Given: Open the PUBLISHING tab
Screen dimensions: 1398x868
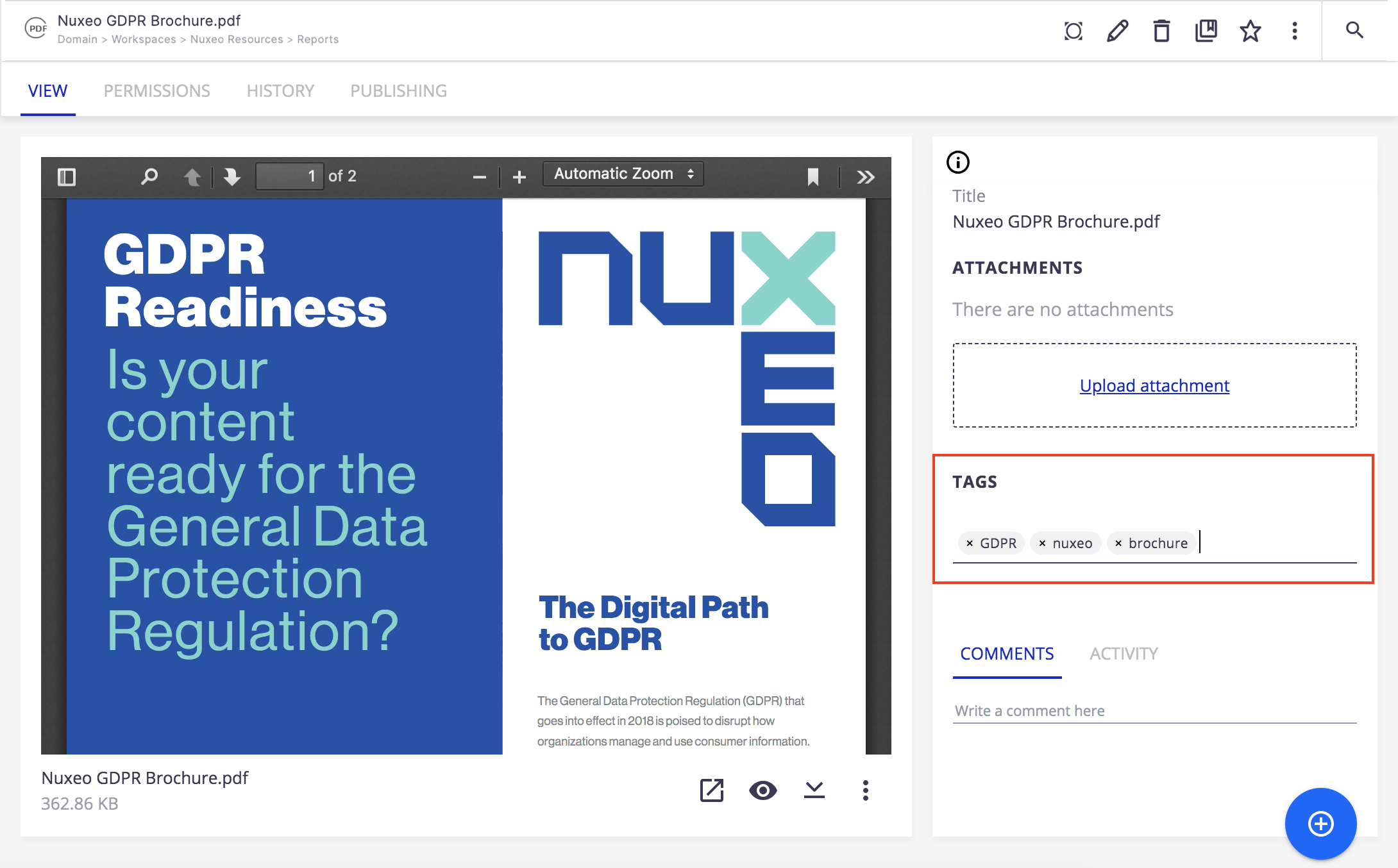Looking at the screenshot, I should coord(398,91).
